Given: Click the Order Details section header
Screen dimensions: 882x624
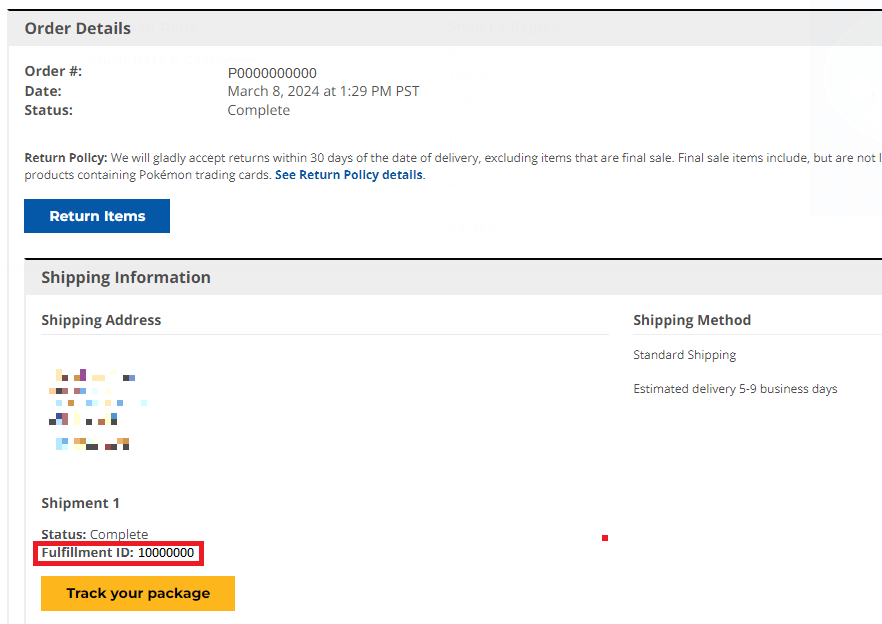Looking at the screenshot, I should pos(78,28).
